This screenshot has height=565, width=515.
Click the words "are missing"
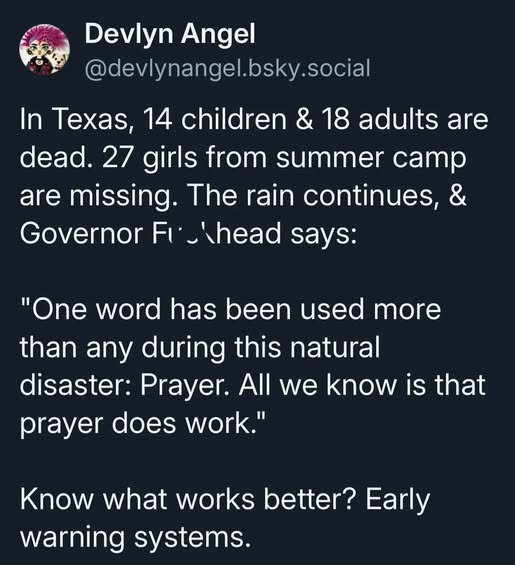click(96, 196)
